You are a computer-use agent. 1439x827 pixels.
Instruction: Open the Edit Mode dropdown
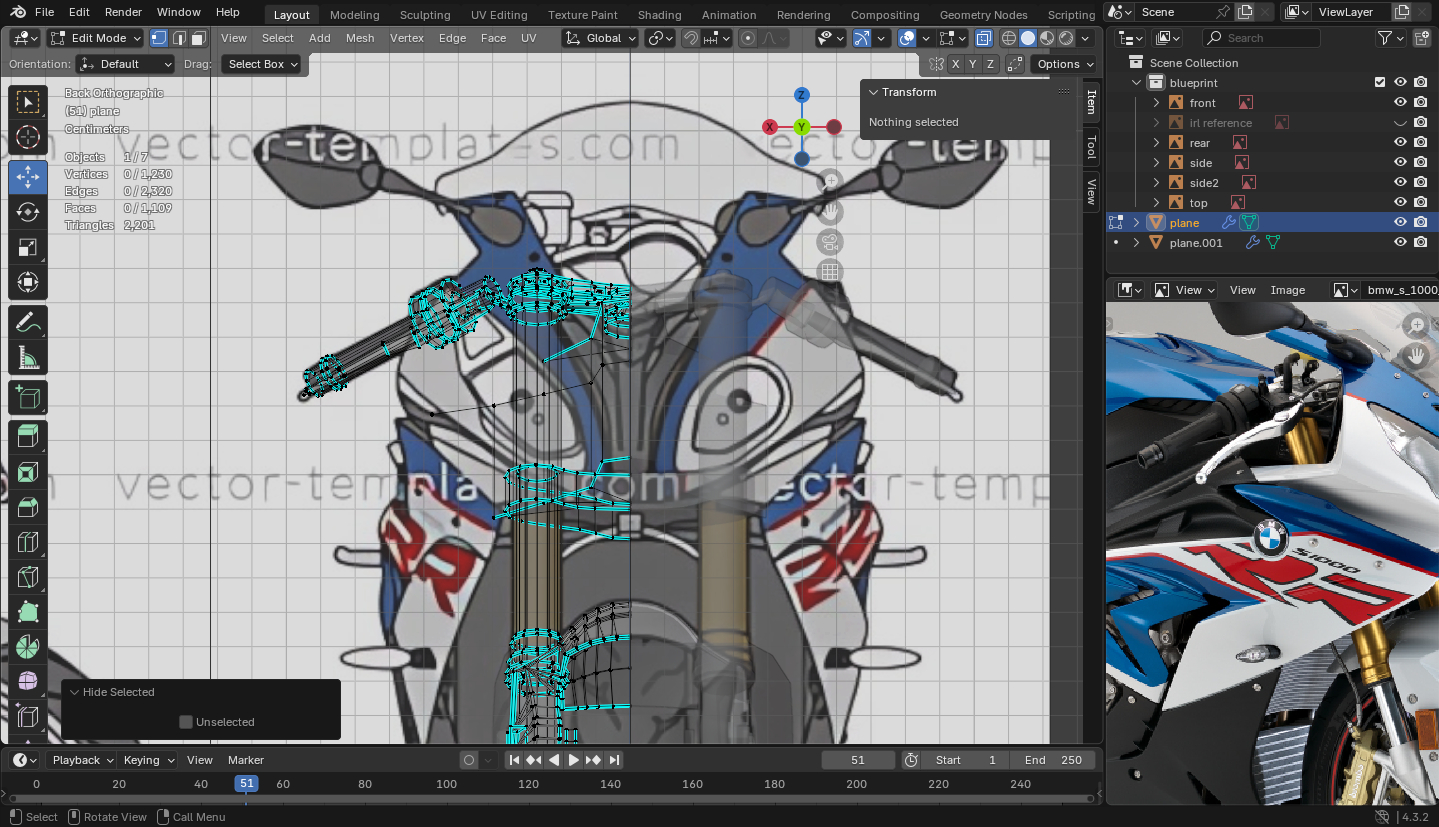(96, 38)
